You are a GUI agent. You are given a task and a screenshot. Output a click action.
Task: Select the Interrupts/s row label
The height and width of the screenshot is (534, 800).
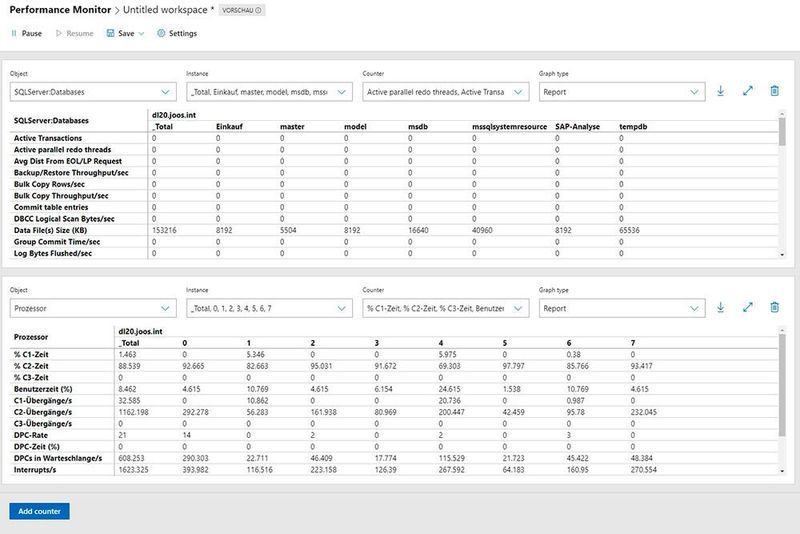click(x=35, y=470)
